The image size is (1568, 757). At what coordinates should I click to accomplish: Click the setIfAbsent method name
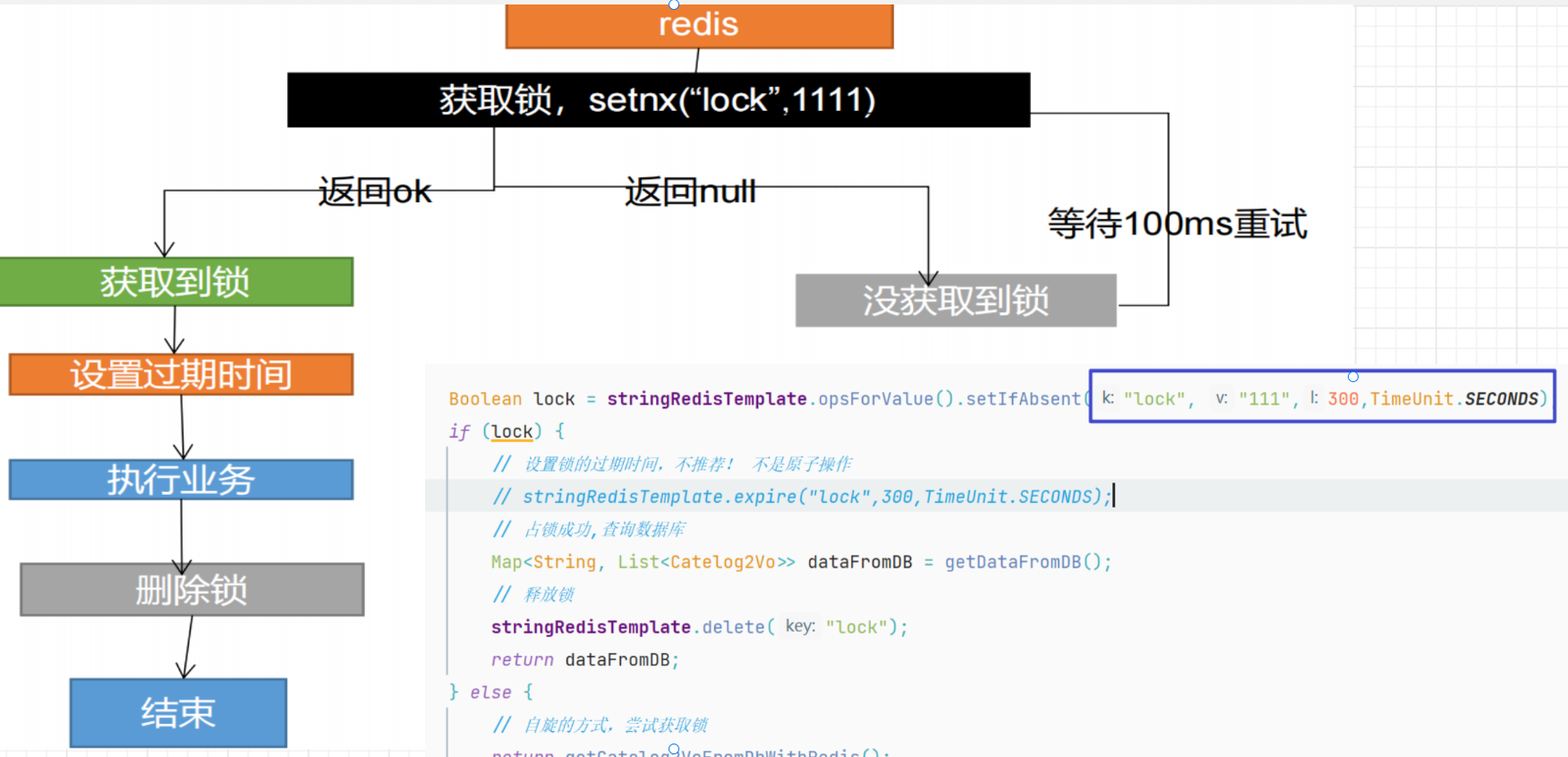point(1023,399)
